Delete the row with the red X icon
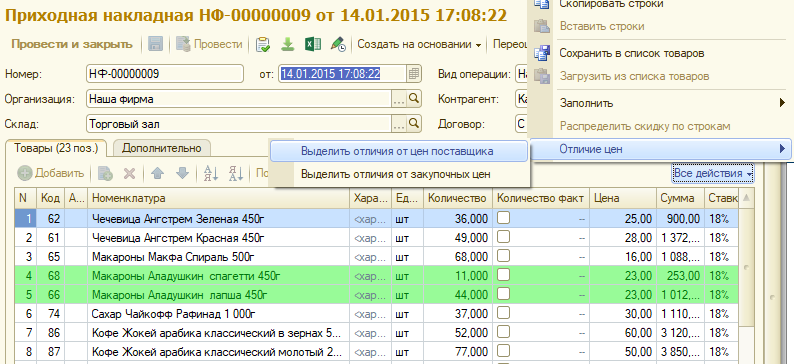 tap(130, 173)
